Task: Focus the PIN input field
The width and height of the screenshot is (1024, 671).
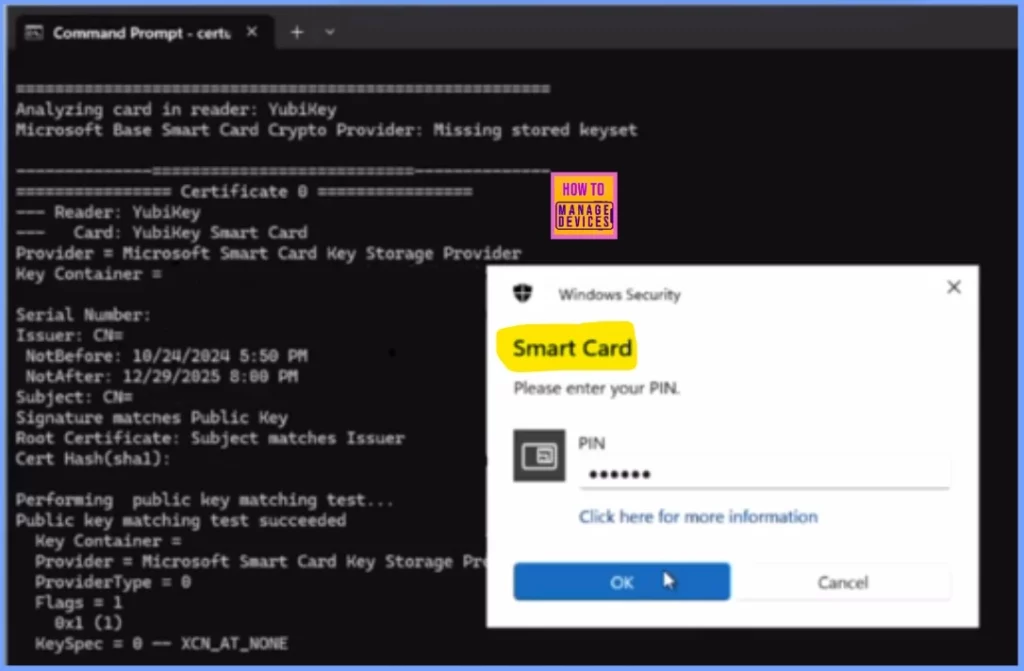Action: (763, 474)
